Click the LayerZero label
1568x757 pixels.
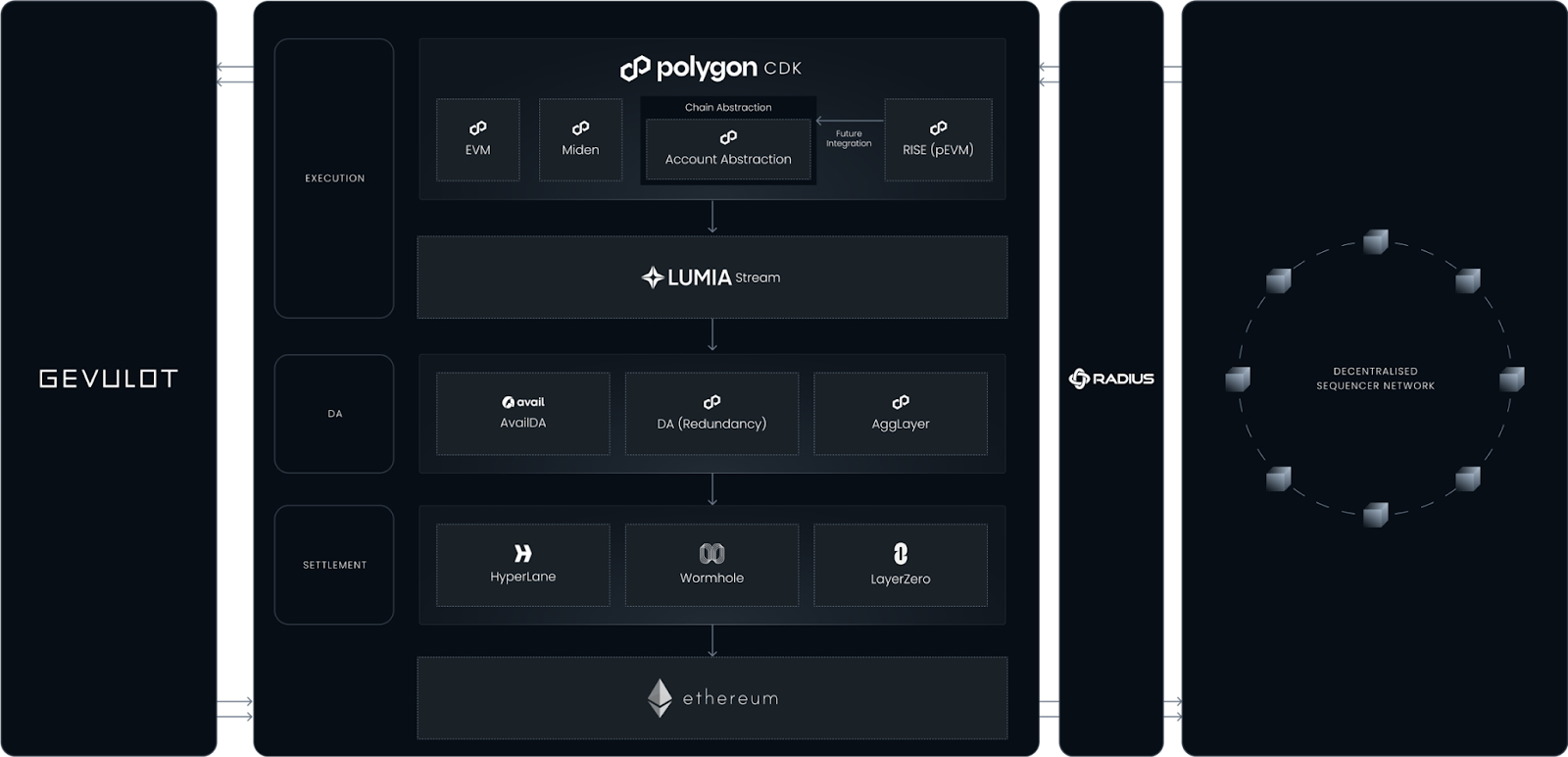pos(901,579)
